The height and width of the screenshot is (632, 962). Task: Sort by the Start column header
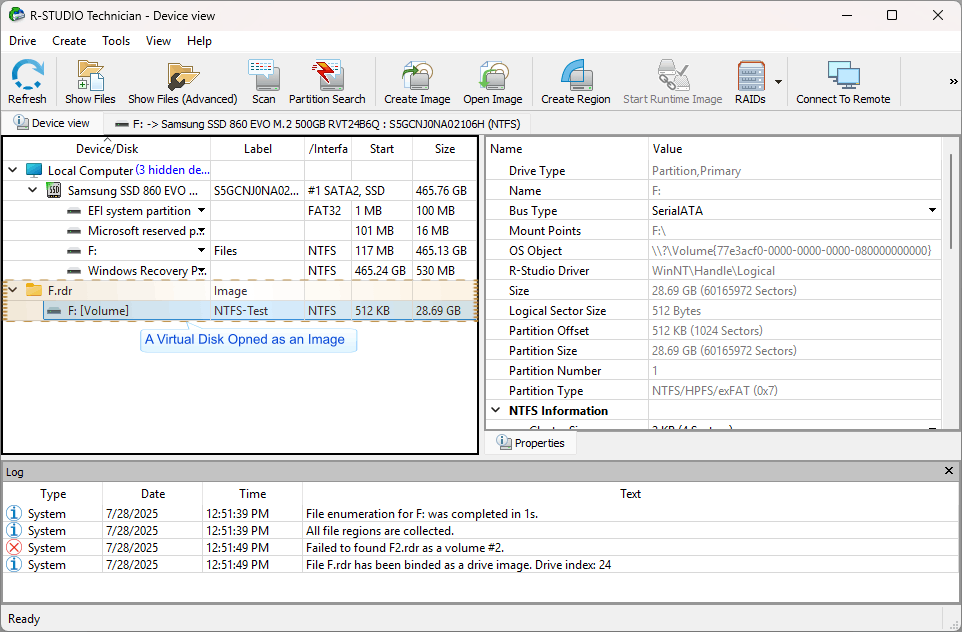pyautogui.click(x=382, y=148)
